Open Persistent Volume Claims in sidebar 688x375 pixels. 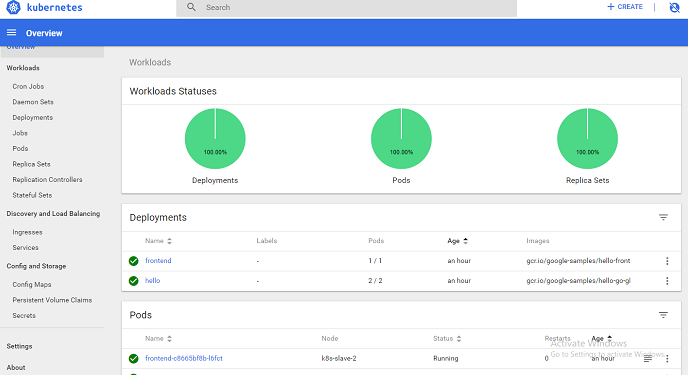pos(52,300)
